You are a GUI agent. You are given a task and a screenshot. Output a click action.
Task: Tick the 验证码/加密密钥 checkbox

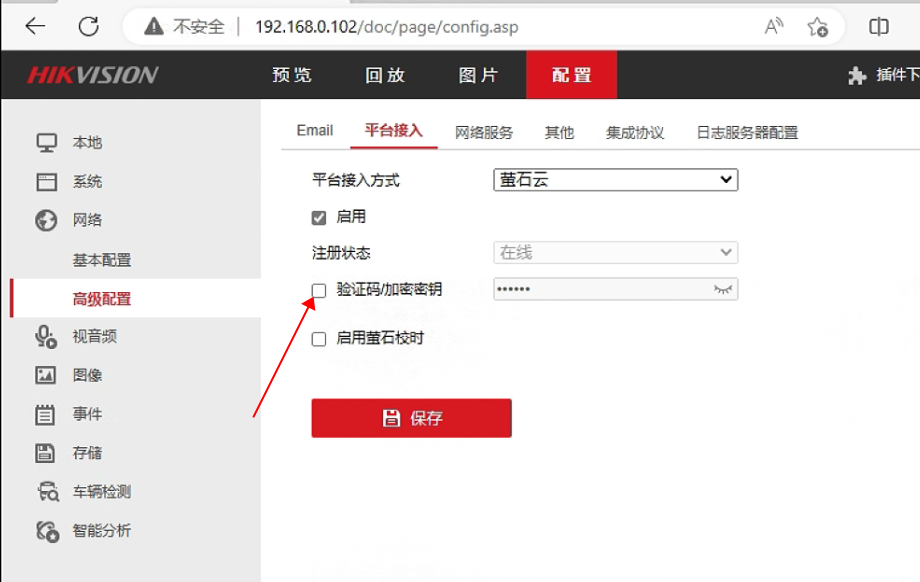coord(319,290)
